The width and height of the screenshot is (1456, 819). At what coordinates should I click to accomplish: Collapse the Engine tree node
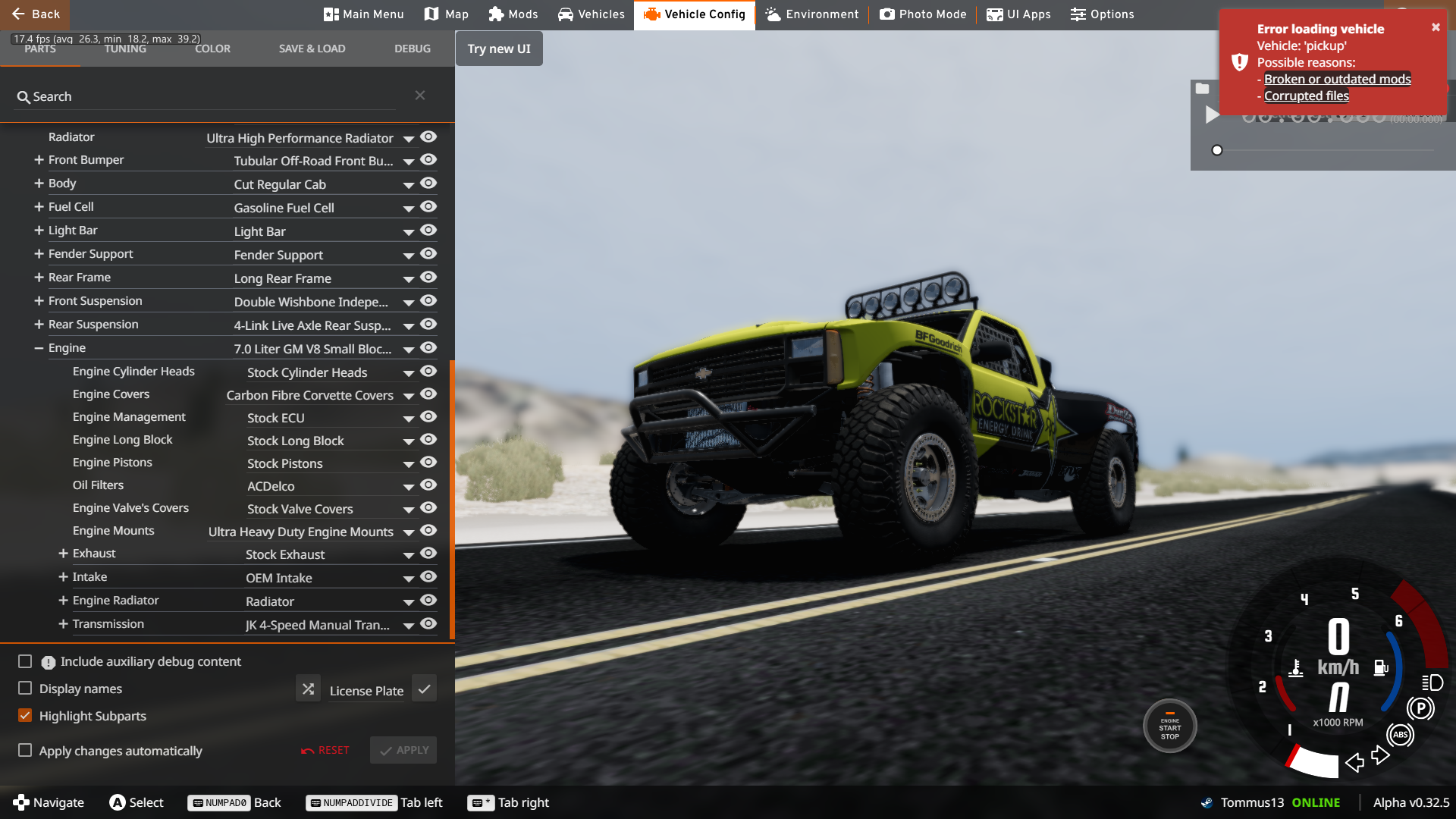[39, 348]
